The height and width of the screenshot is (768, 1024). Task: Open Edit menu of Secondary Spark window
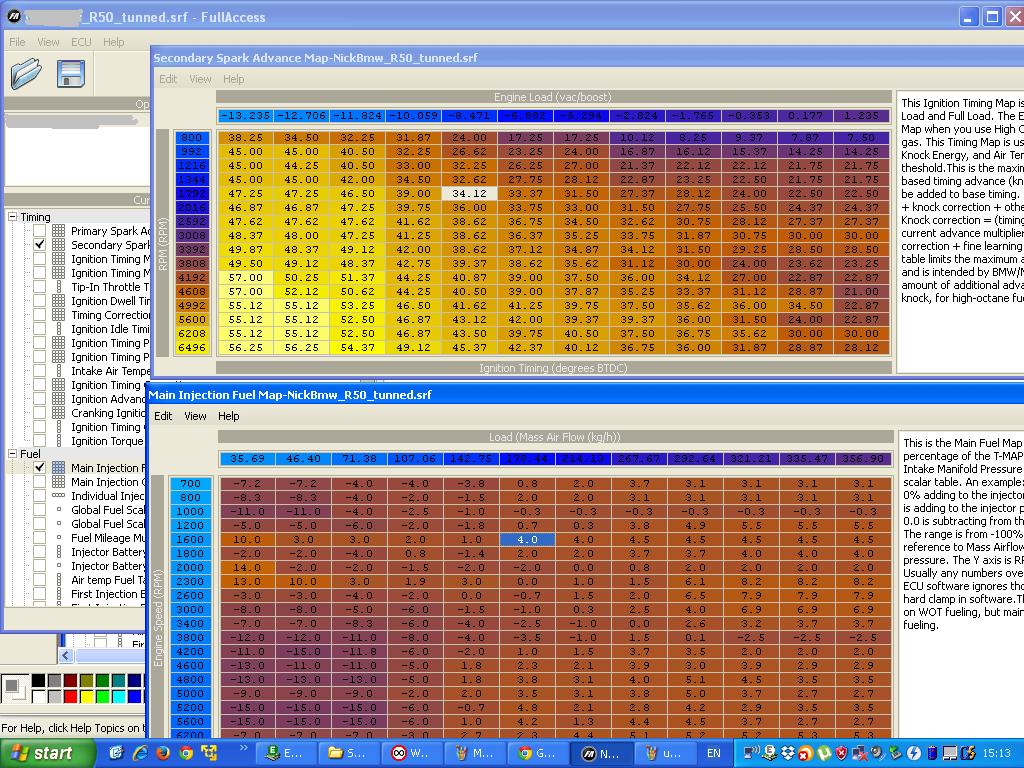(x=168, y=79)
